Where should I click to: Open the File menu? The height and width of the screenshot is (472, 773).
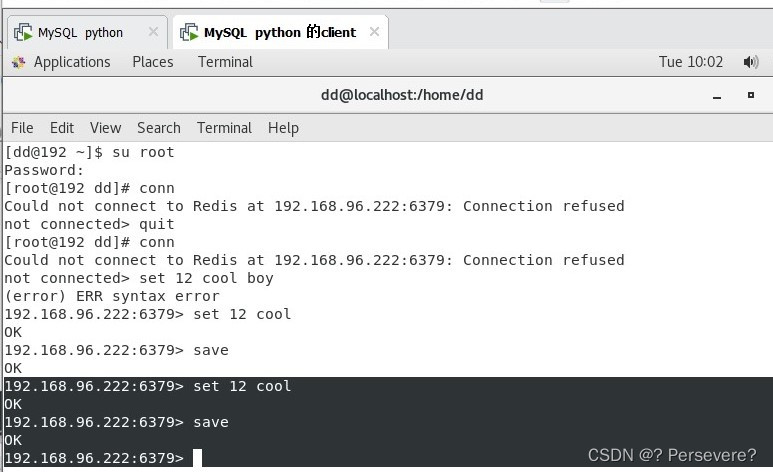click(22, 128)
